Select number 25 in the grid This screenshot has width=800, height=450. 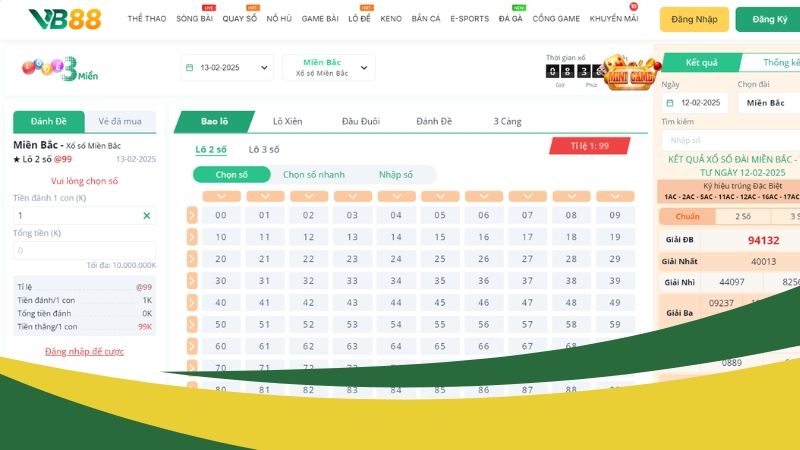440,259
